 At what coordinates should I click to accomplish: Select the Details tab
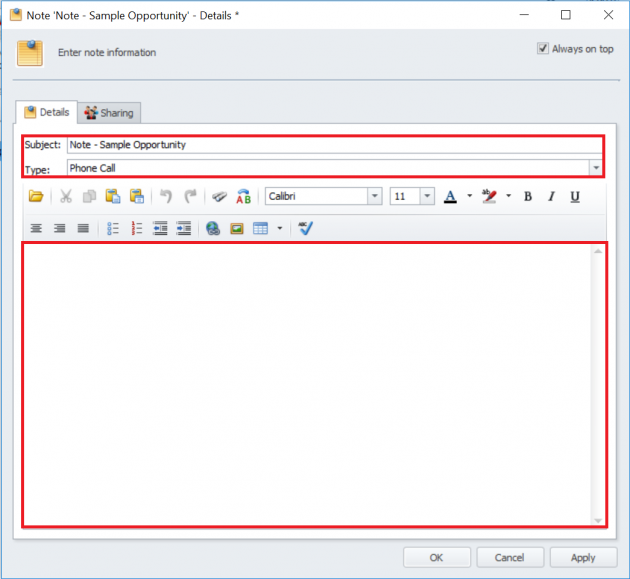tap(47, 113)
